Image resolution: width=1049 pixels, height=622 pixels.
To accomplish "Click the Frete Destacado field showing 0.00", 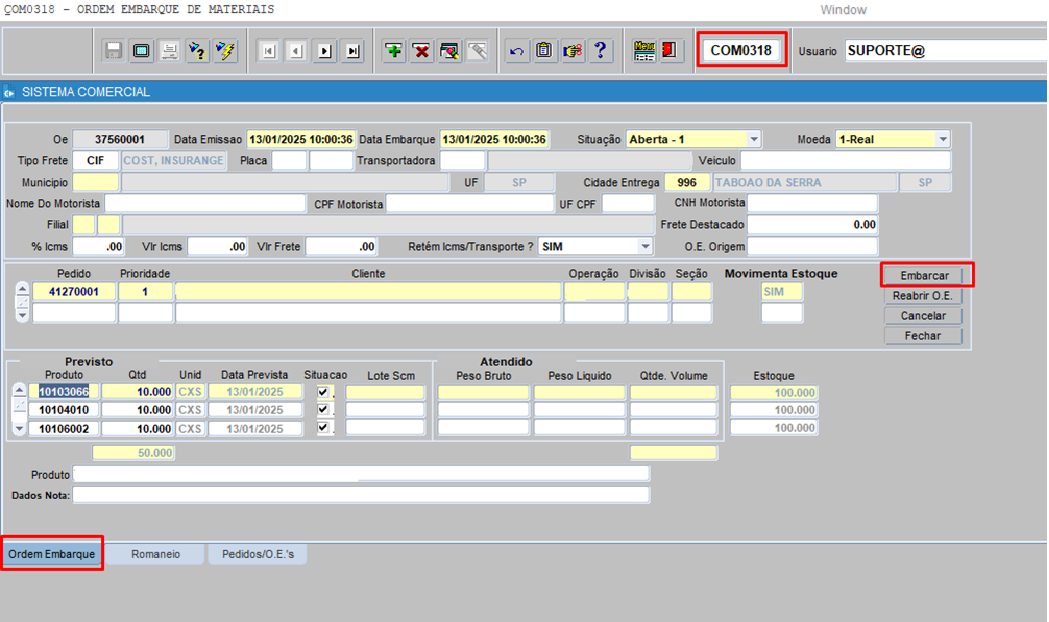I will tap(812, 225).
